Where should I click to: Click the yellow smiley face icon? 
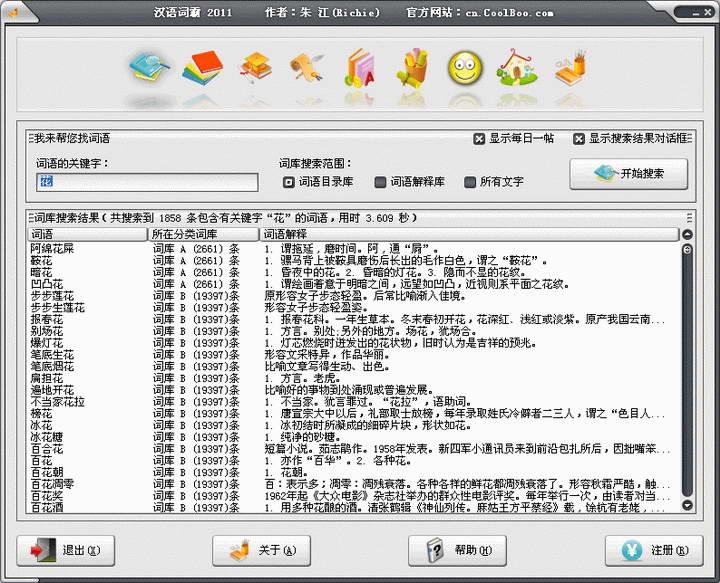pos(465,69)
